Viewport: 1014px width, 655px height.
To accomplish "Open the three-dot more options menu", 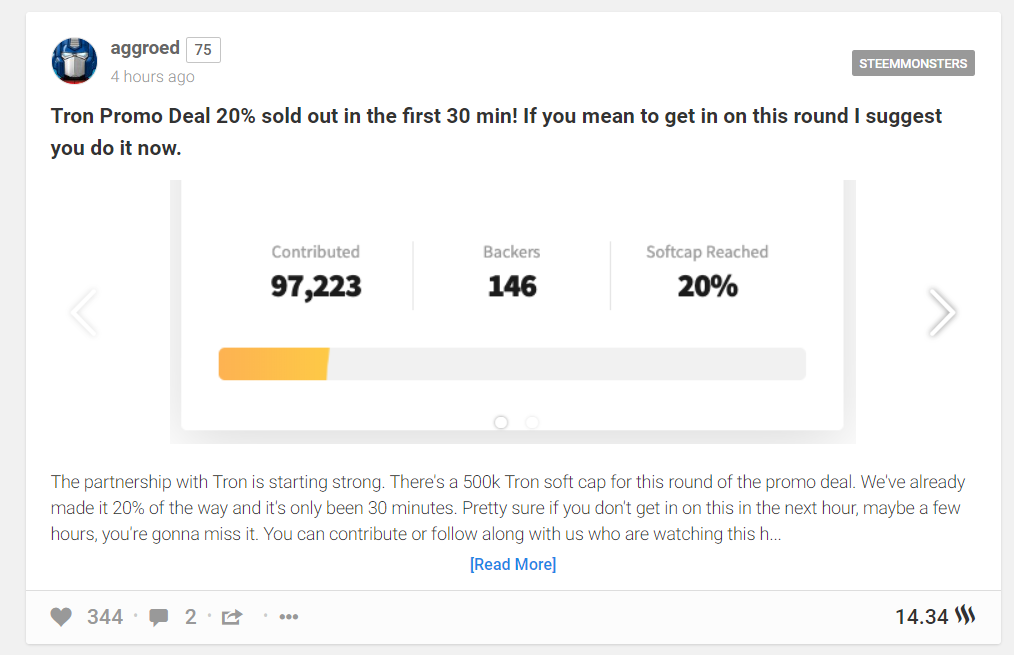I will pos(289,617).
